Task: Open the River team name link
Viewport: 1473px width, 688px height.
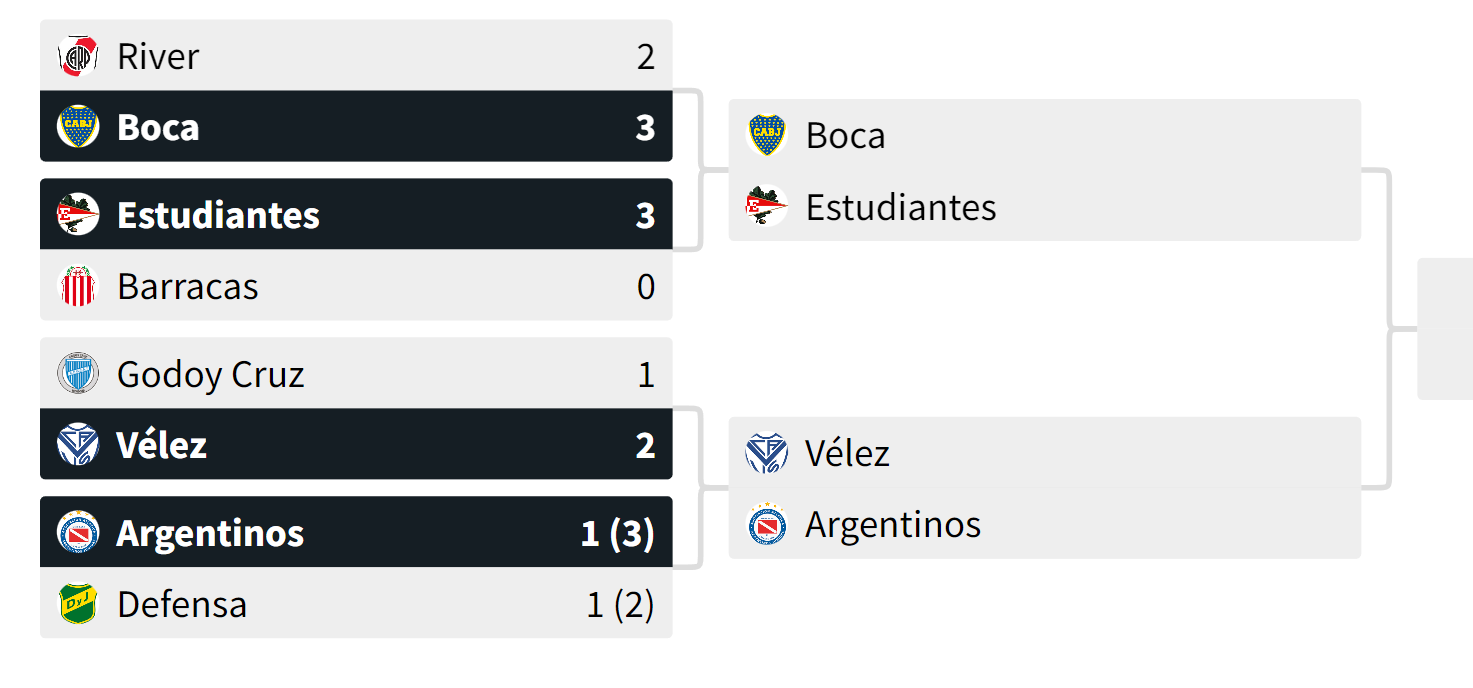Action: point(158,56)
